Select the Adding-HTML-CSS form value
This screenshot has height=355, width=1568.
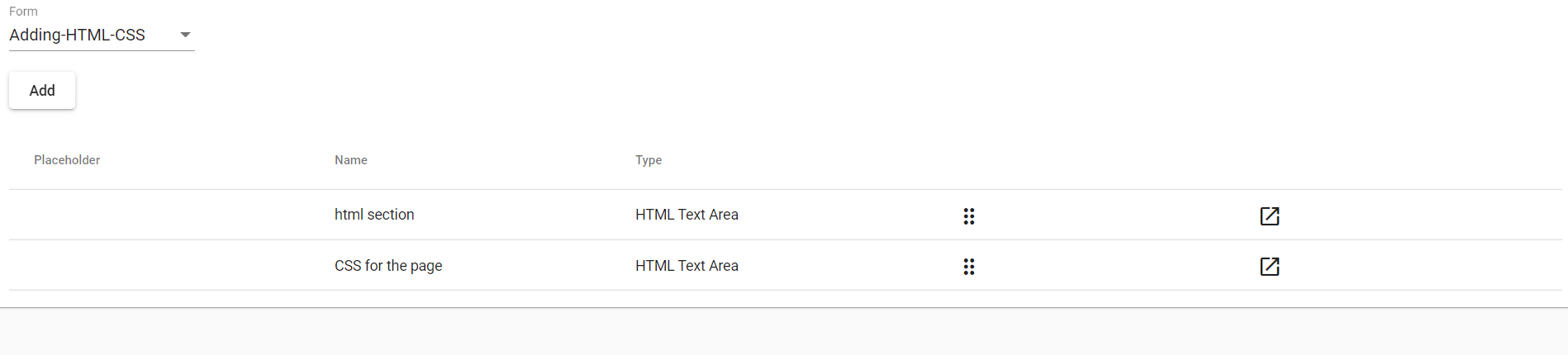[77, 35]
